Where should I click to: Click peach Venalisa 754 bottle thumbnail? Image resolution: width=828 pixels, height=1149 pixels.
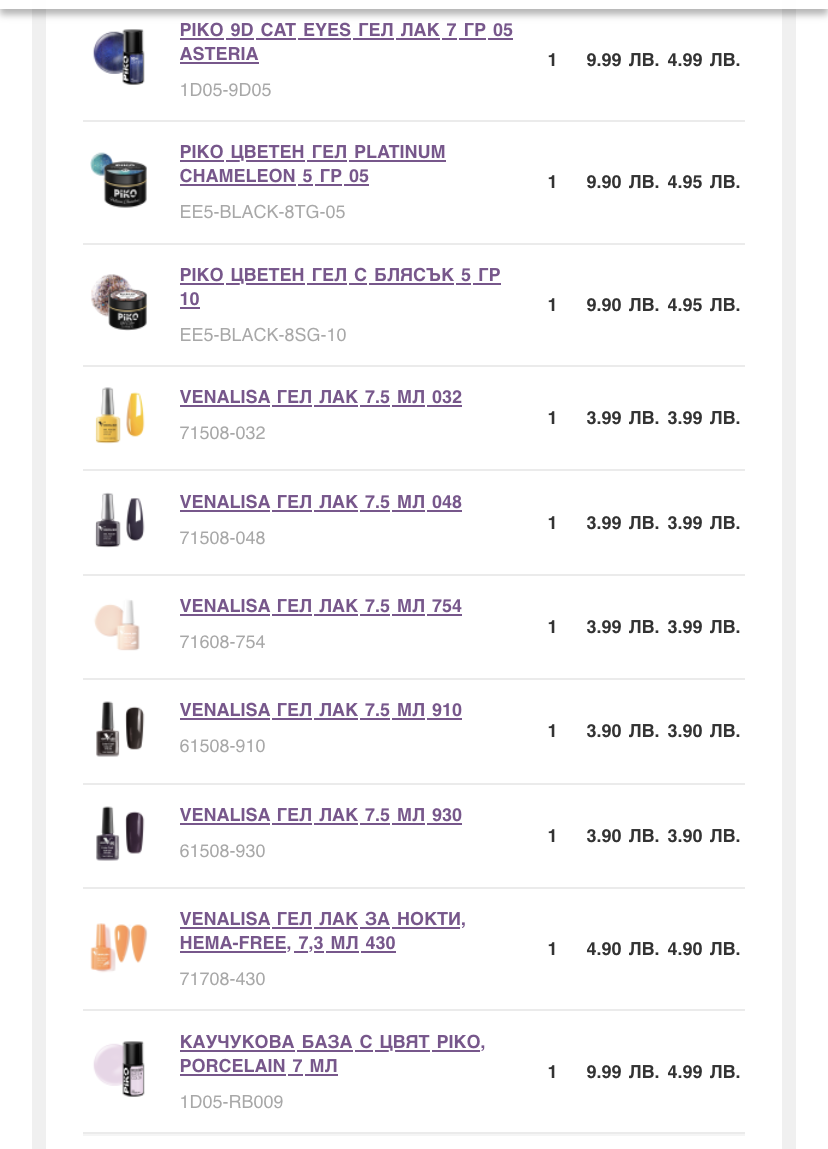pyautogui.click(x=118, y=624)
